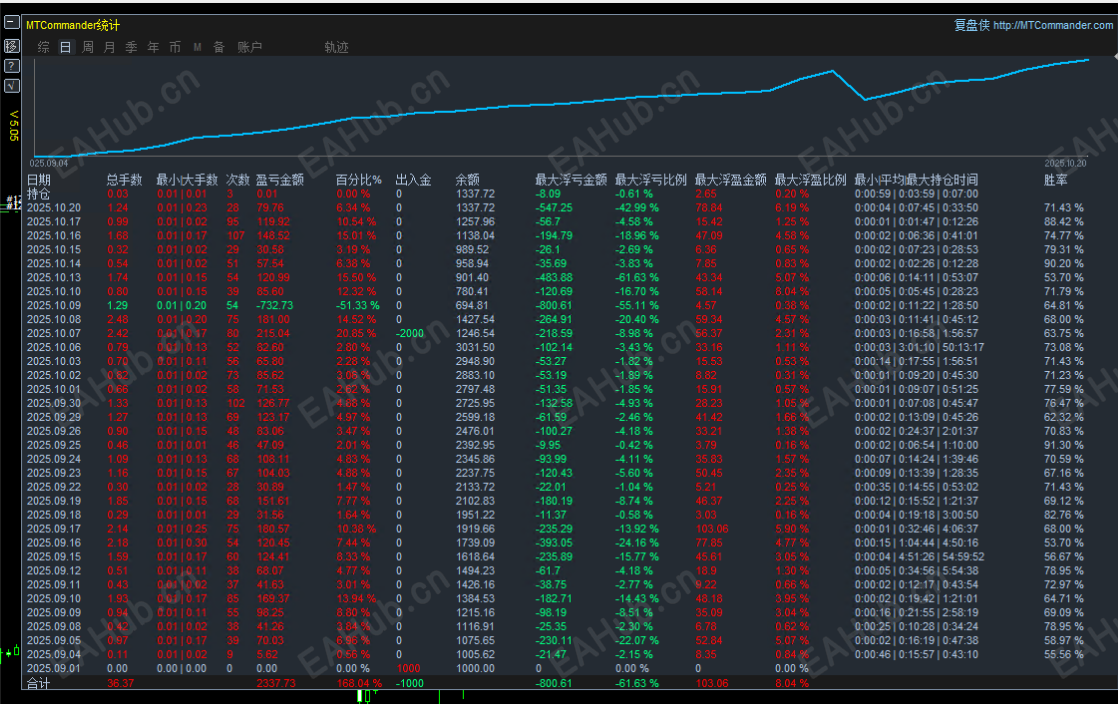Click the 36.37 total lots value
Screen dimensions: 1118x704
[x=120, y=683]
